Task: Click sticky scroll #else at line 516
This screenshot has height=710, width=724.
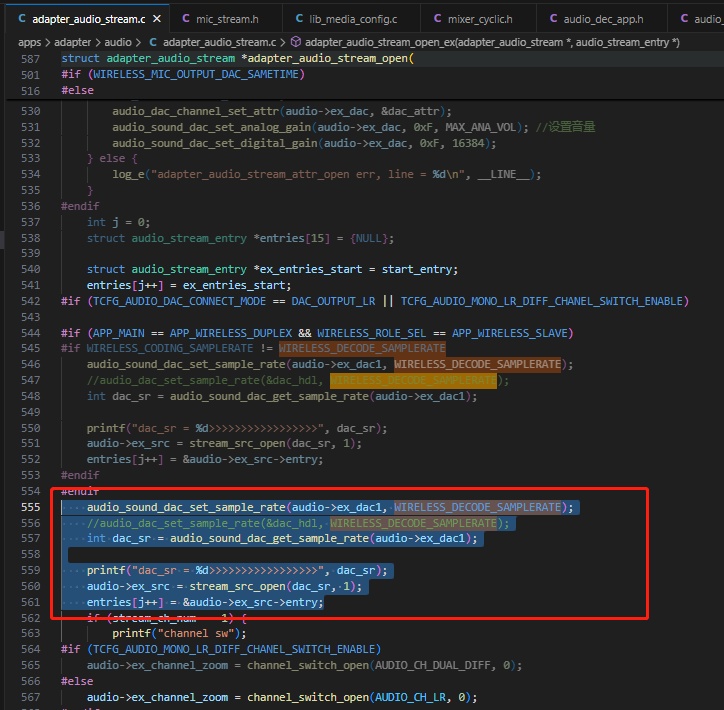Action: (78, 90)
